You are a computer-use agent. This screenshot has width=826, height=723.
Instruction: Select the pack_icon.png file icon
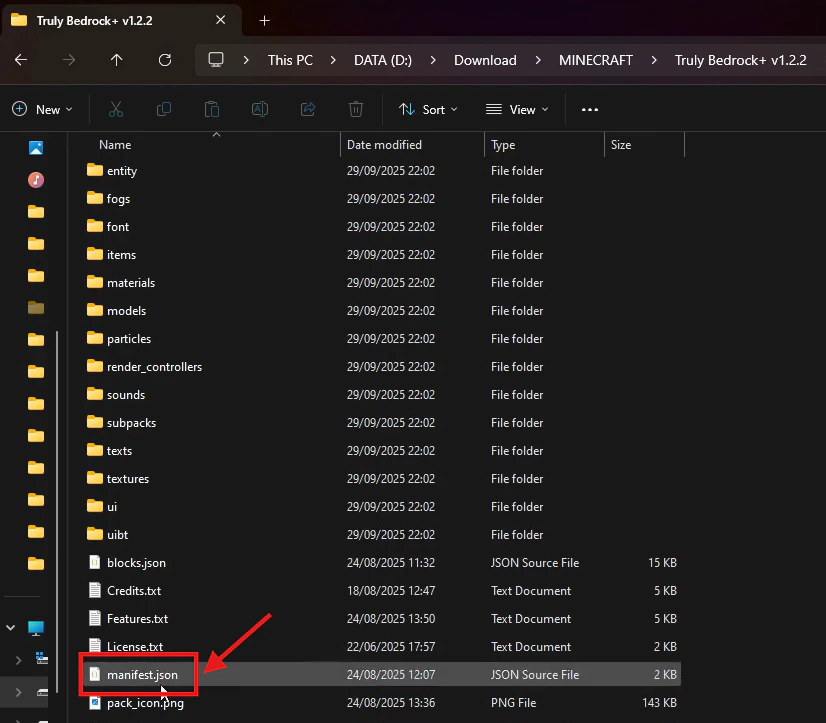click(x=95, y=702)
